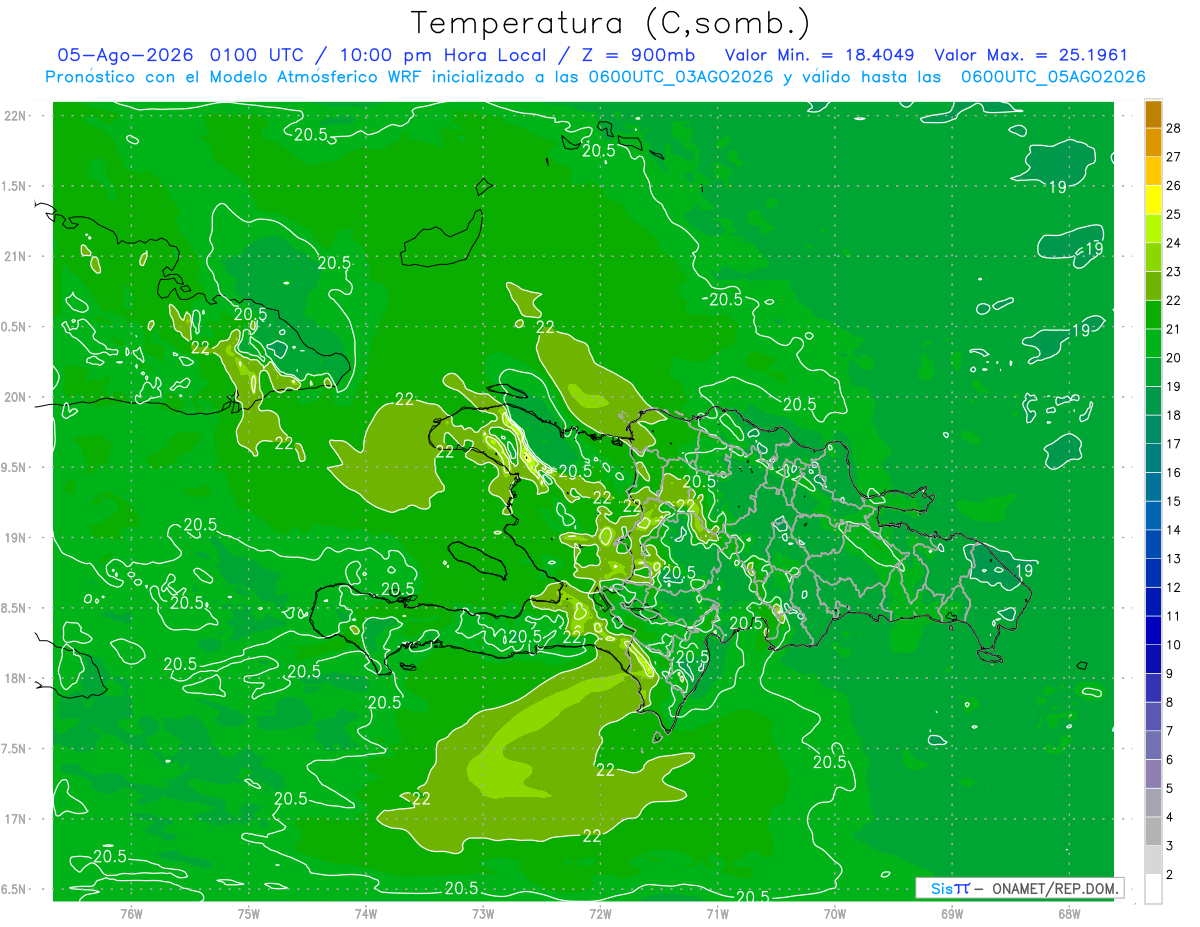Screen dimensions: 1200x927
Task: Click the 74W longitude axis label
Action: (x=366, y=913)
